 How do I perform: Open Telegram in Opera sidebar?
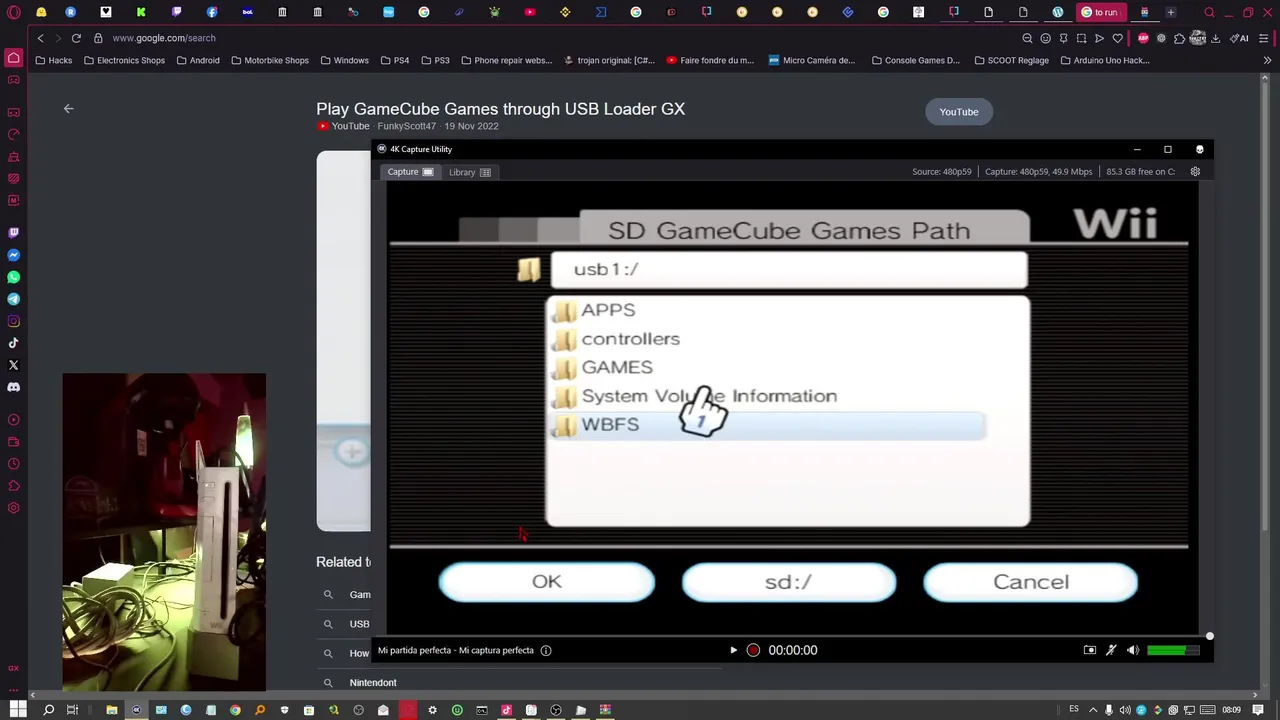click(x=13, y=299)
